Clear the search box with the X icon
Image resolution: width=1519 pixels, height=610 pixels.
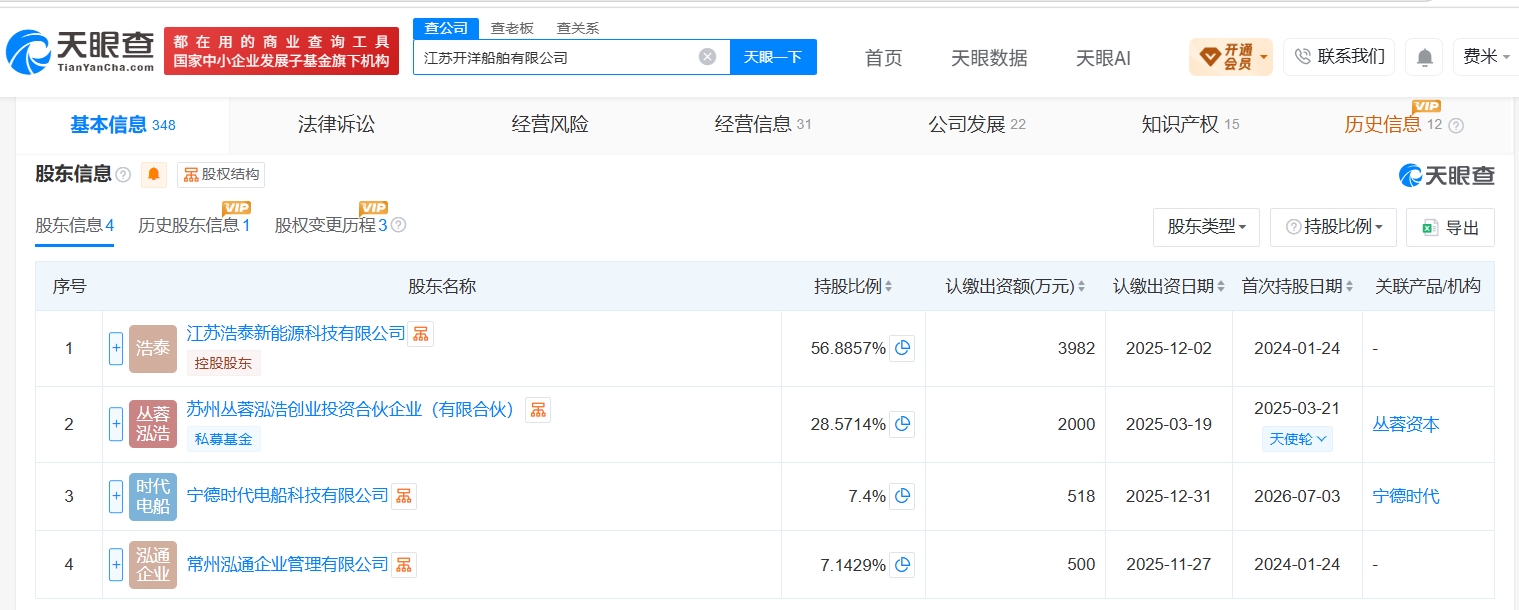click(707, 57)
